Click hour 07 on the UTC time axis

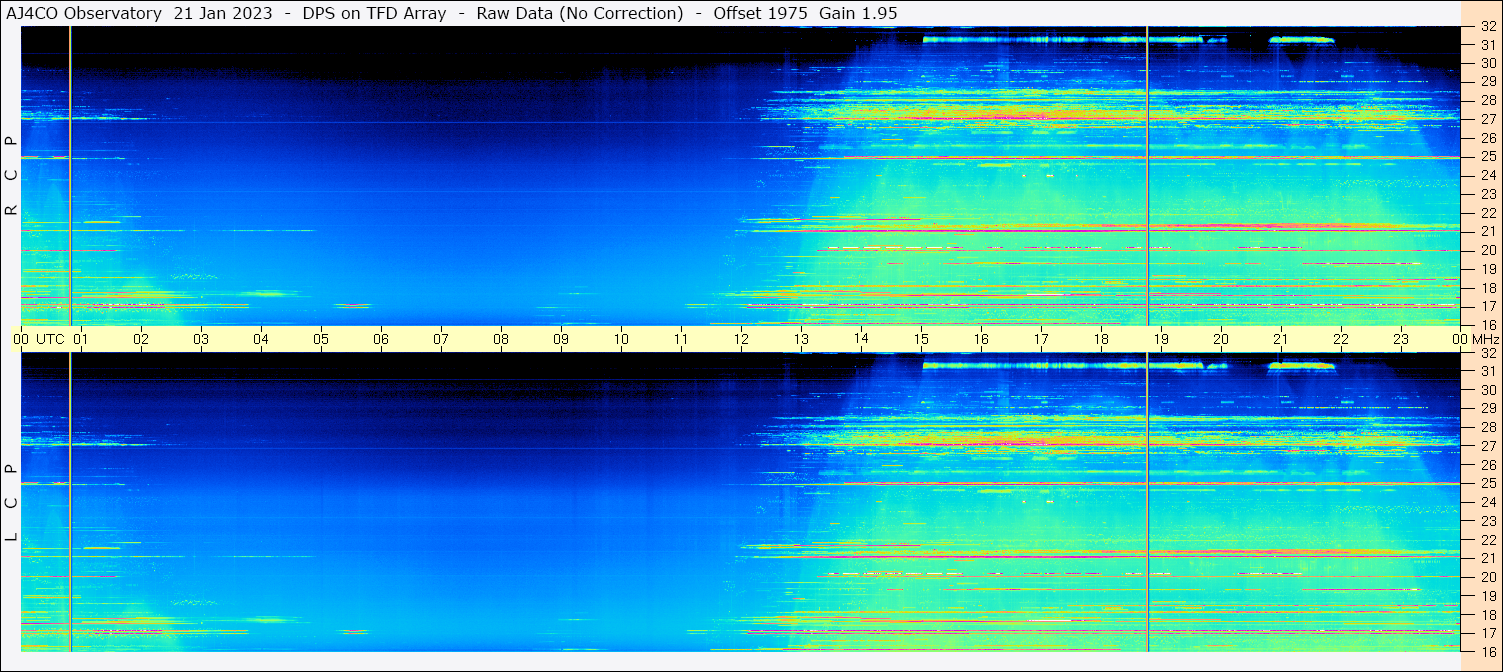[441, 339]
